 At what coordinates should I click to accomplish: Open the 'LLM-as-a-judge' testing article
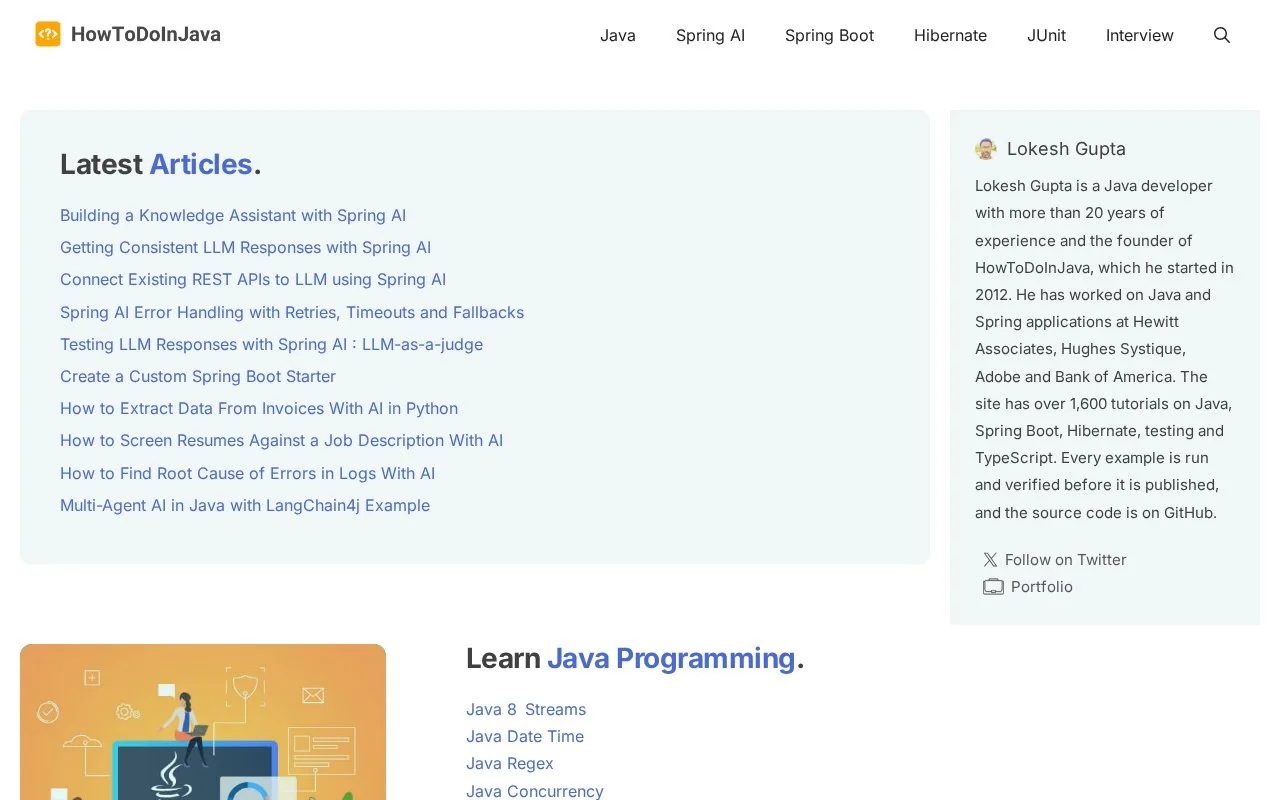click(271, 344)
